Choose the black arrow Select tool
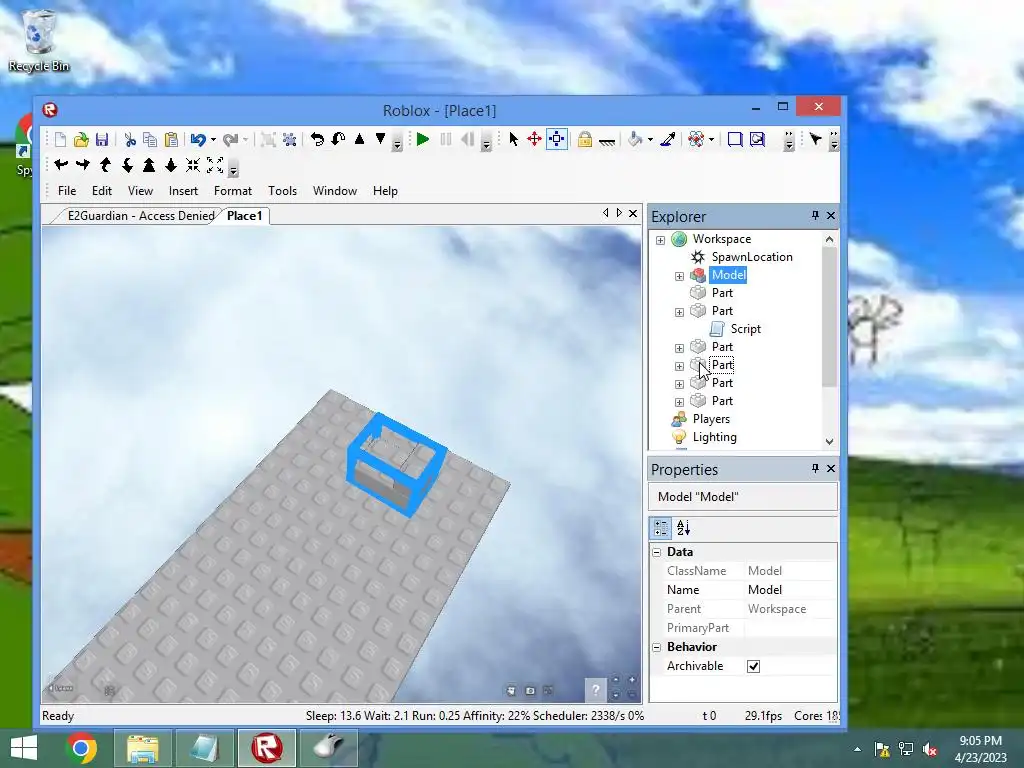This screenshot has height=768, width=1024. 513,139
